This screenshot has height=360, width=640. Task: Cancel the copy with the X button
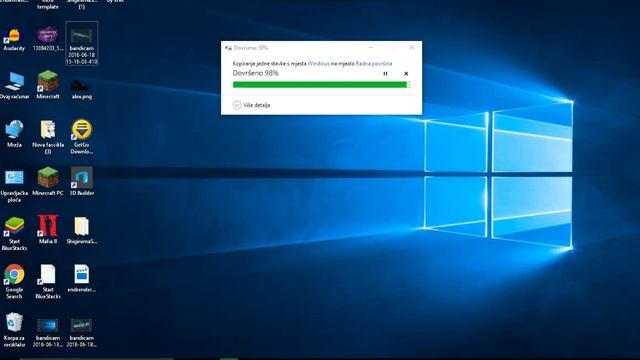[406, 74]
